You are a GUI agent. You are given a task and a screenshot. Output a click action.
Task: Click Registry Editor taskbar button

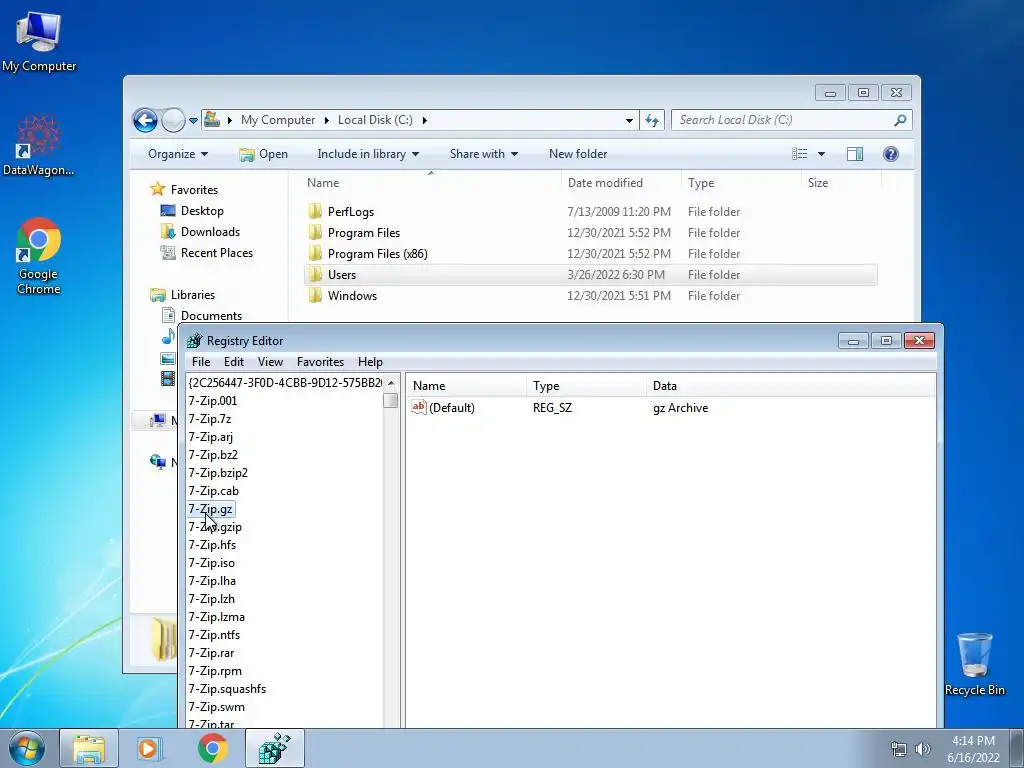[274, 749]
